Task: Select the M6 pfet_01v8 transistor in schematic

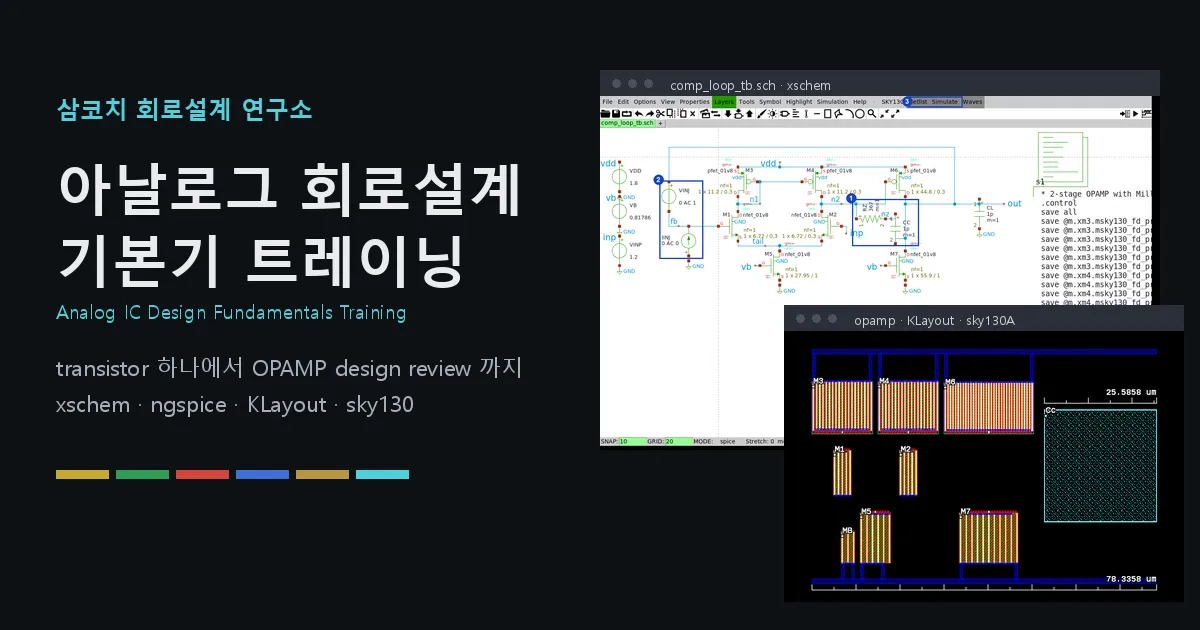Action: [x=897, y=180]
